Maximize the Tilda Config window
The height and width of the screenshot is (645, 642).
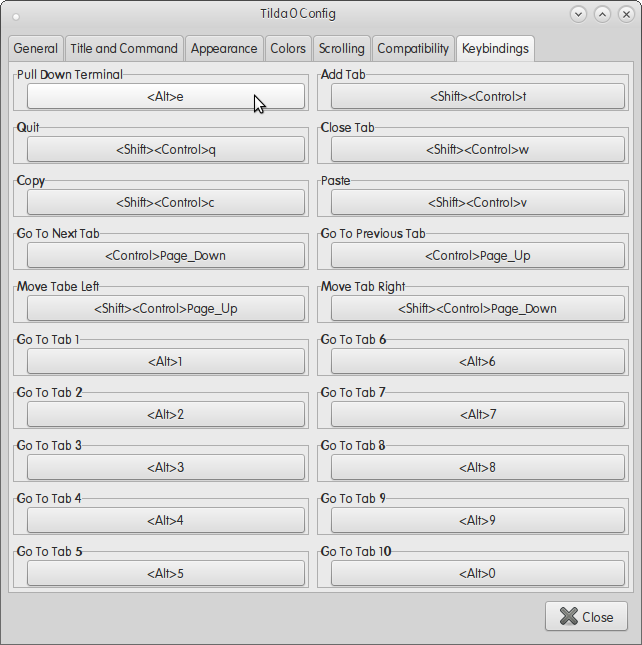click(602, 14)
